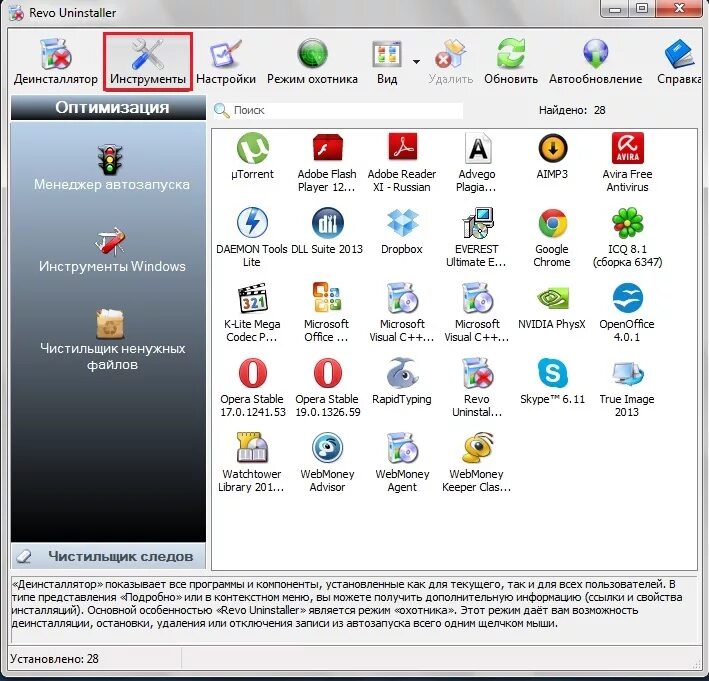Image resolution: width=709 pixels, height=681 pixels.
Task: Select WebMoney Keeper Classic icon
Action: tap(477, 448)
